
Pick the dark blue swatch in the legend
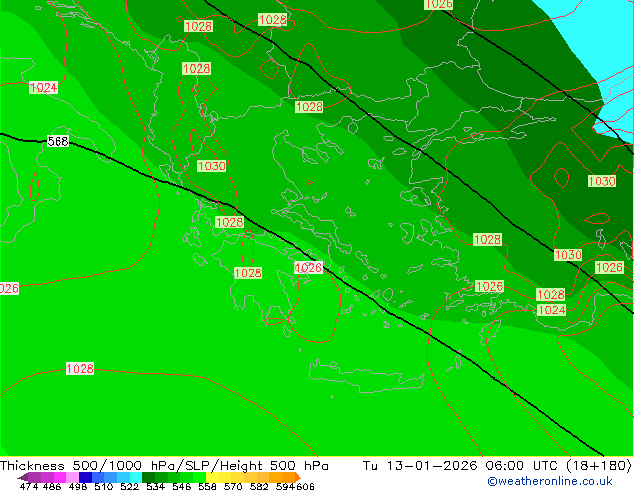85,477
